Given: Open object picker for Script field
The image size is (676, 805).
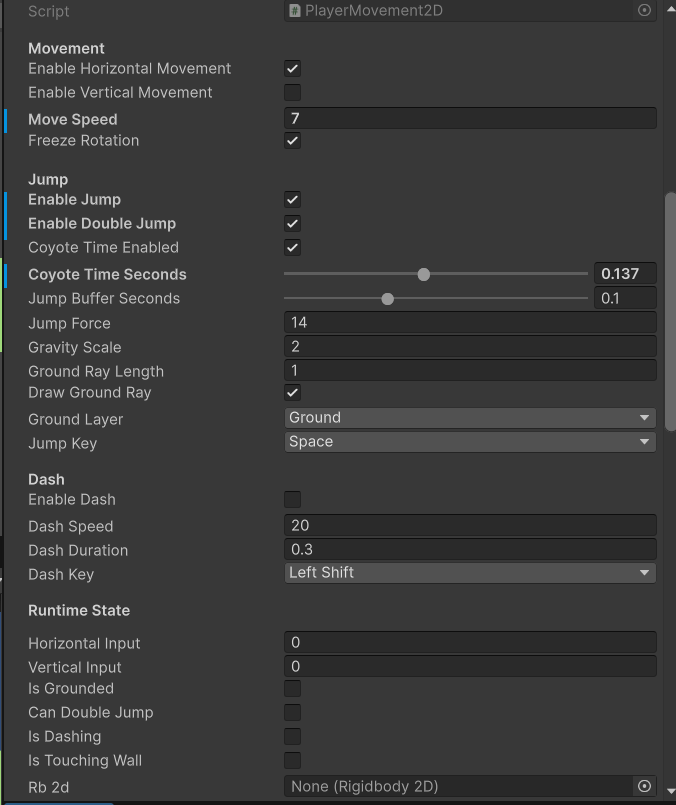Looking at the screenshot, I should pyautogui.click(x=644, y=10).
